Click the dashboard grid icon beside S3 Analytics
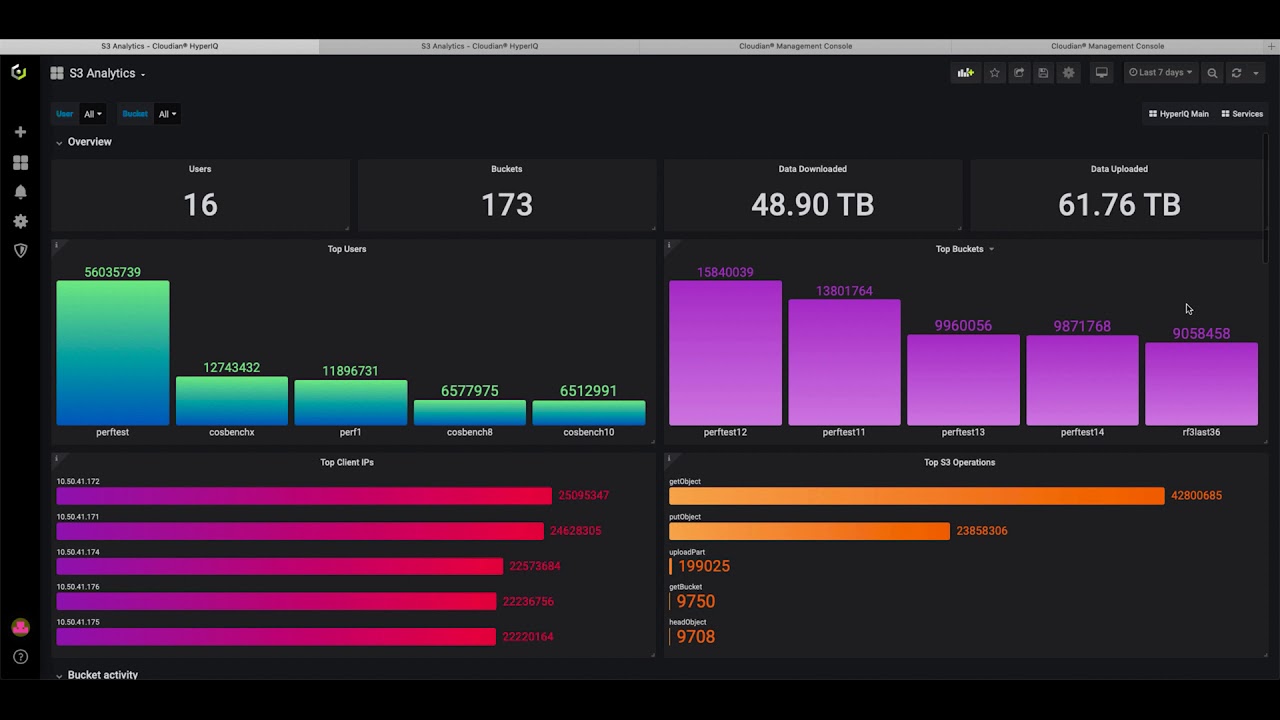Image resolution: width=1280 pixels, height=720 pixels. pyautogui.click(x=57, y=73)
